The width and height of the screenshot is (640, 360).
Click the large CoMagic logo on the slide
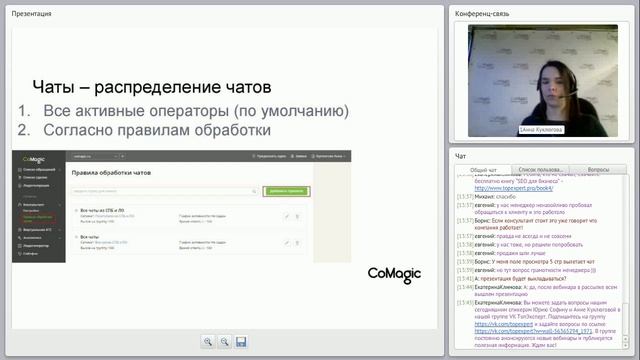[394, 275]
